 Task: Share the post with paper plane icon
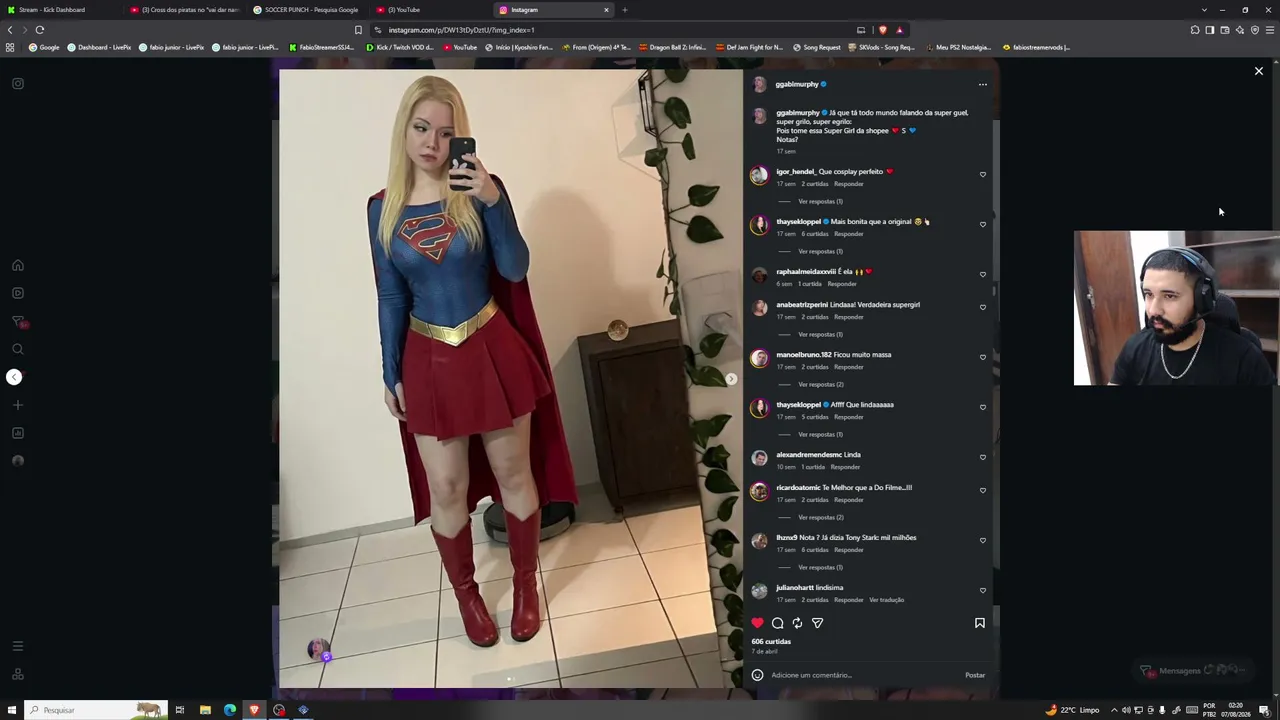[x=817, y=623]
